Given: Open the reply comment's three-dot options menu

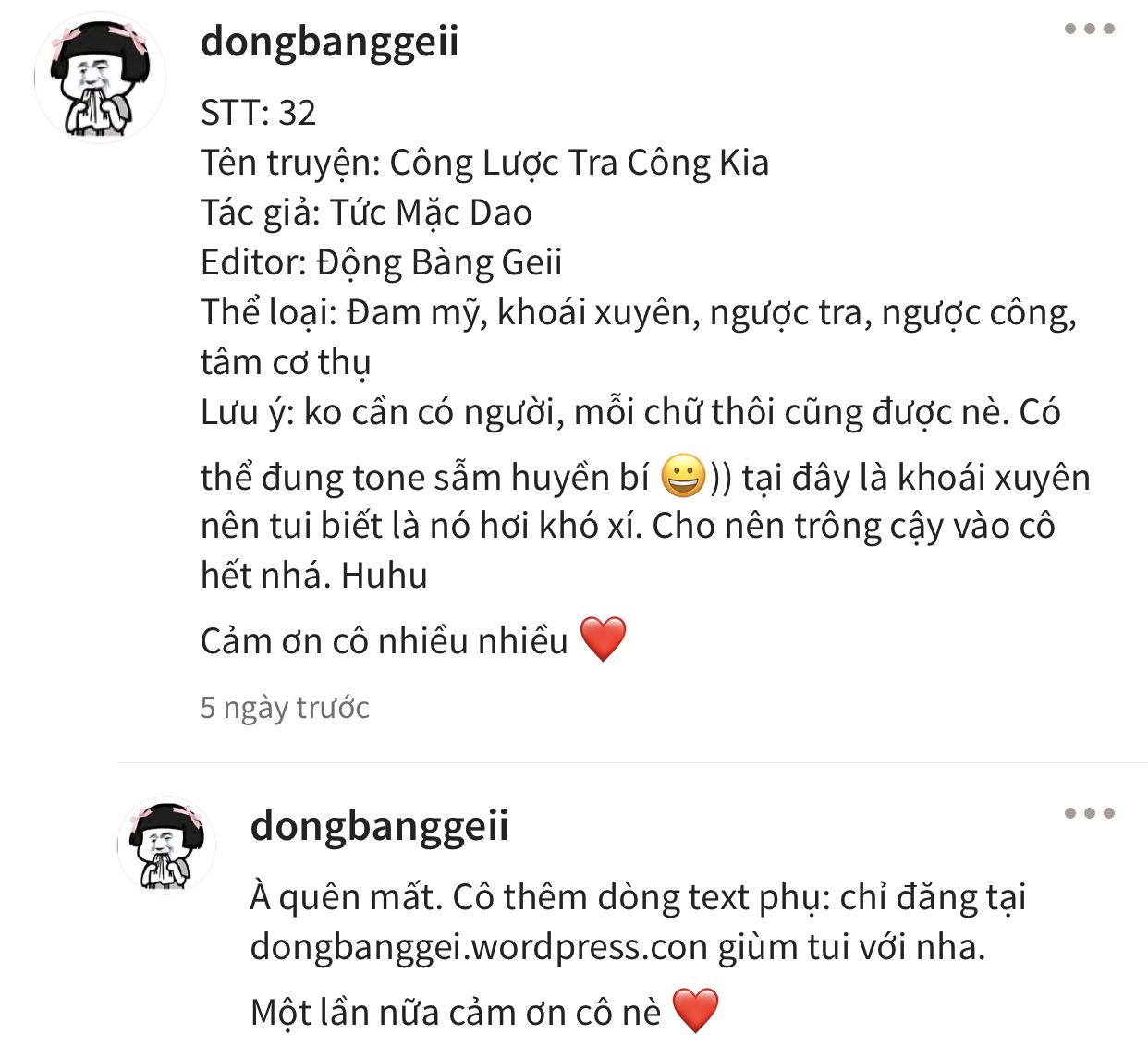Looking at the screenshot, I should coord(1089,813).
